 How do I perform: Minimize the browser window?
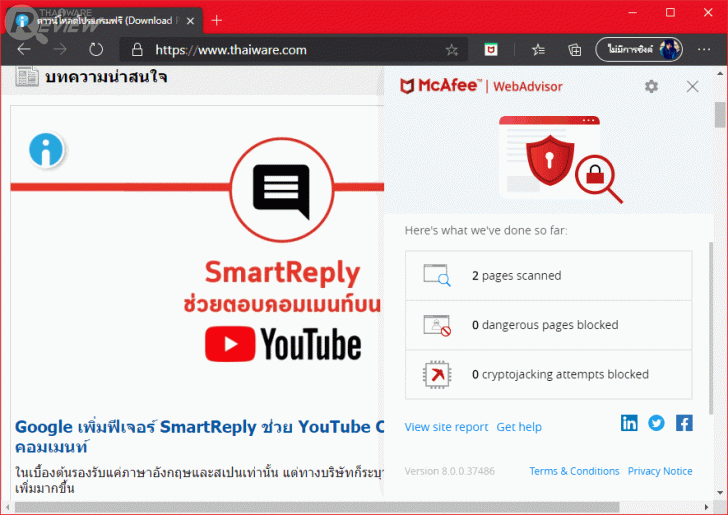[632, 13]
